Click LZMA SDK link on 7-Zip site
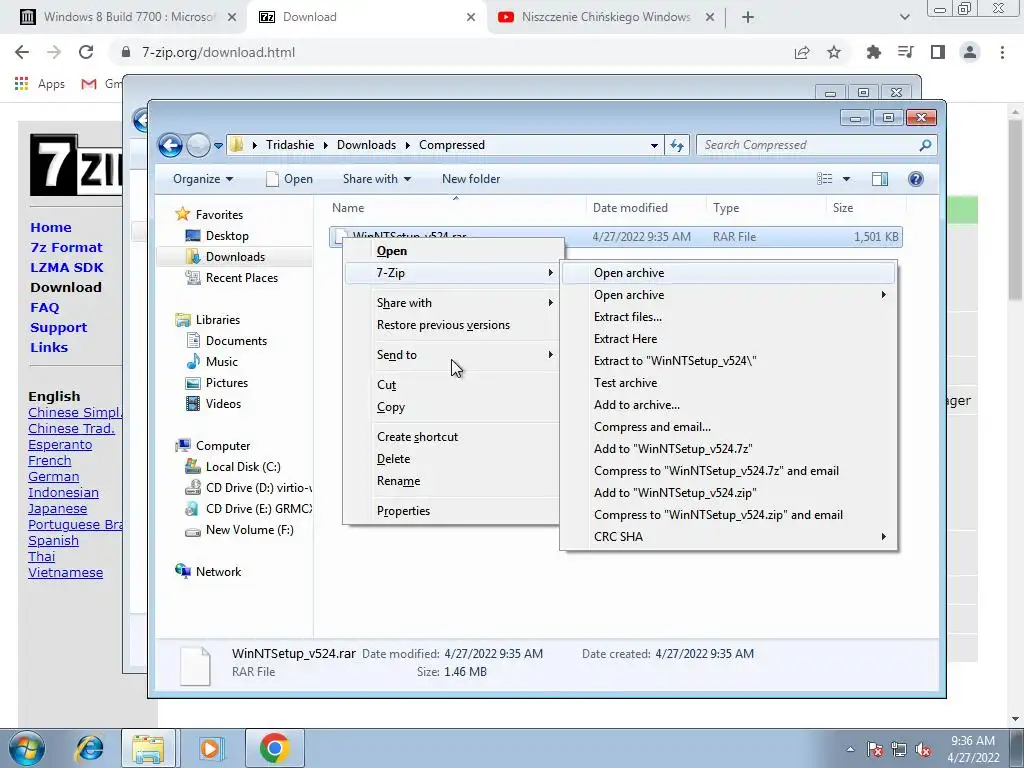 (x=67, y=268)
